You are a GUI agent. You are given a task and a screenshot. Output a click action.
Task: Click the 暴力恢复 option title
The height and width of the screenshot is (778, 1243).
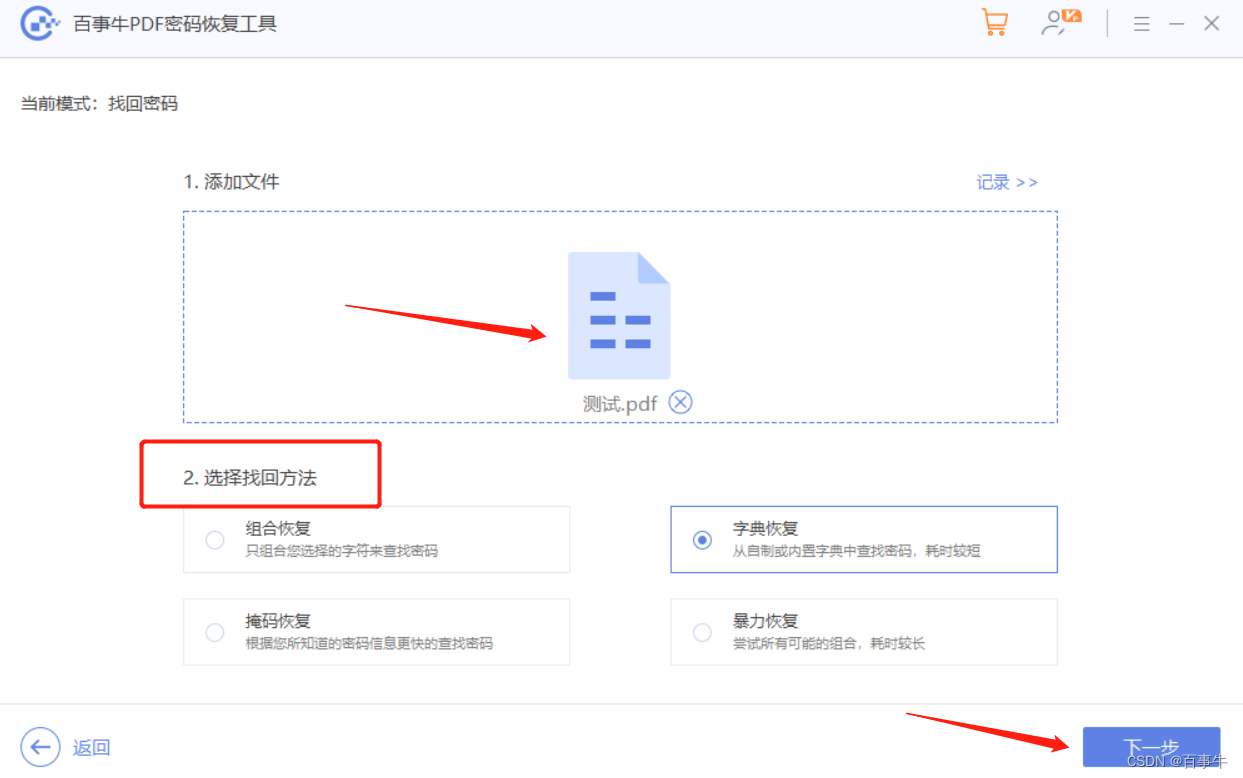tap(766, 621)
